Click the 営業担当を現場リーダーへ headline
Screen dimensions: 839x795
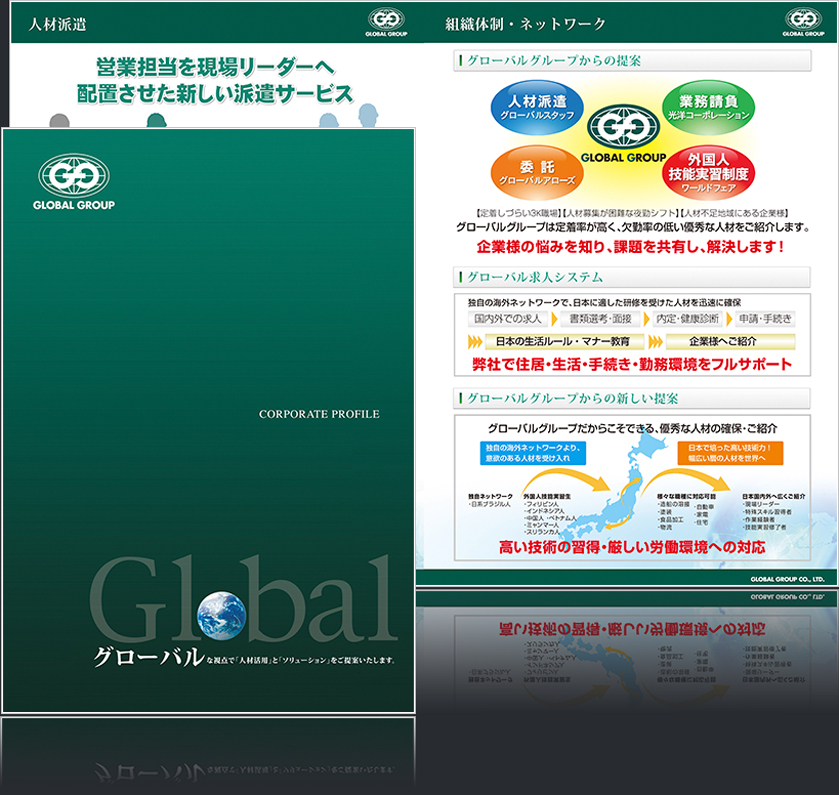[x=215, y=67]
